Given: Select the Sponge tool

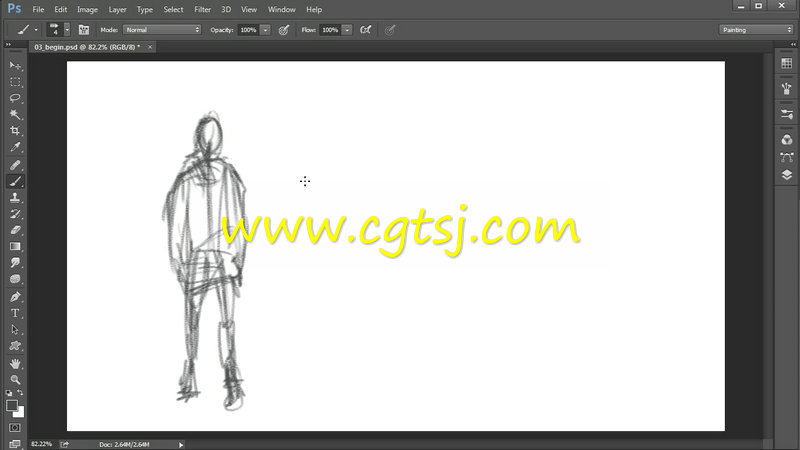Looking at the screenshot, I should pos(15,279).
